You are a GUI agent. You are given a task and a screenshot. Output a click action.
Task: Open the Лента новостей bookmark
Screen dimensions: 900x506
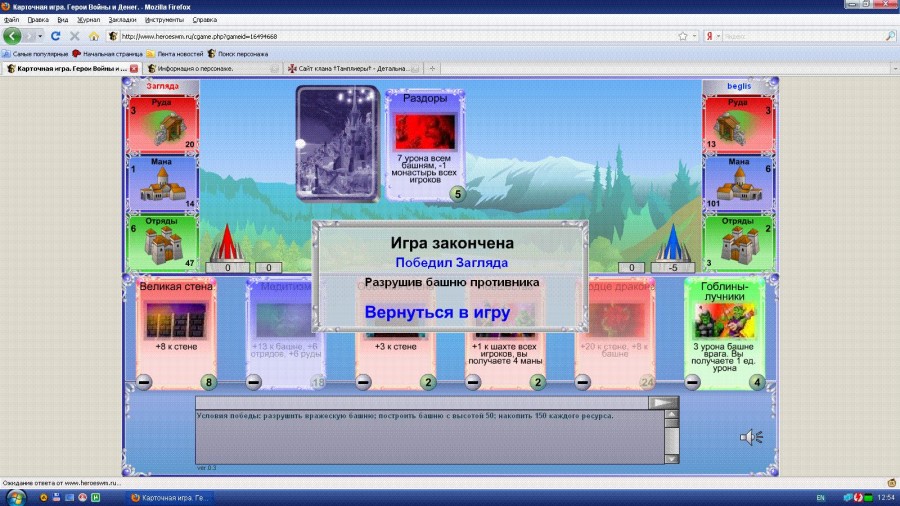tap(177, 53)
